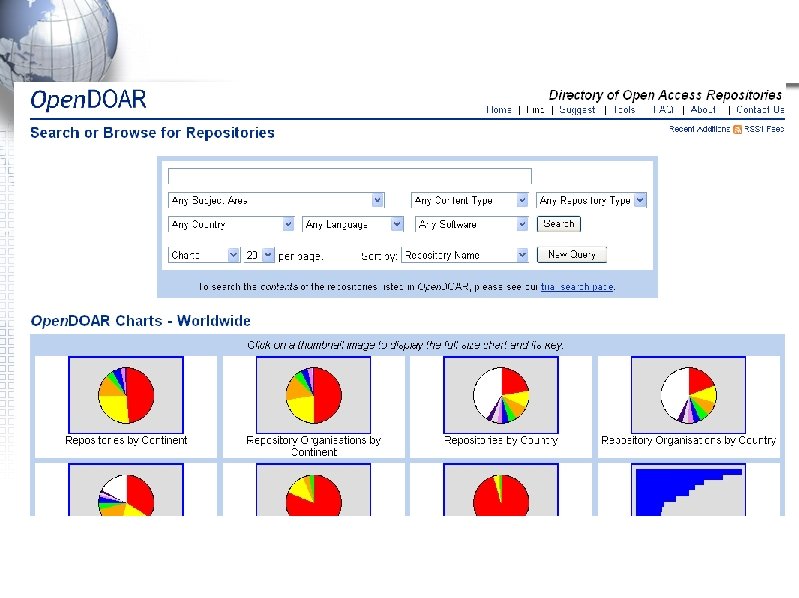This screenshot has width=799, height=598.
Task: Expand the Any Repository Type dropdown
Action: [591, 200]
